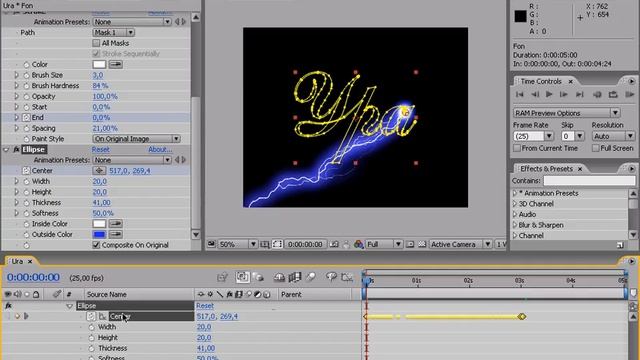
Task: Open the Path Mask 1 dropdown
Action: (113, 32)
